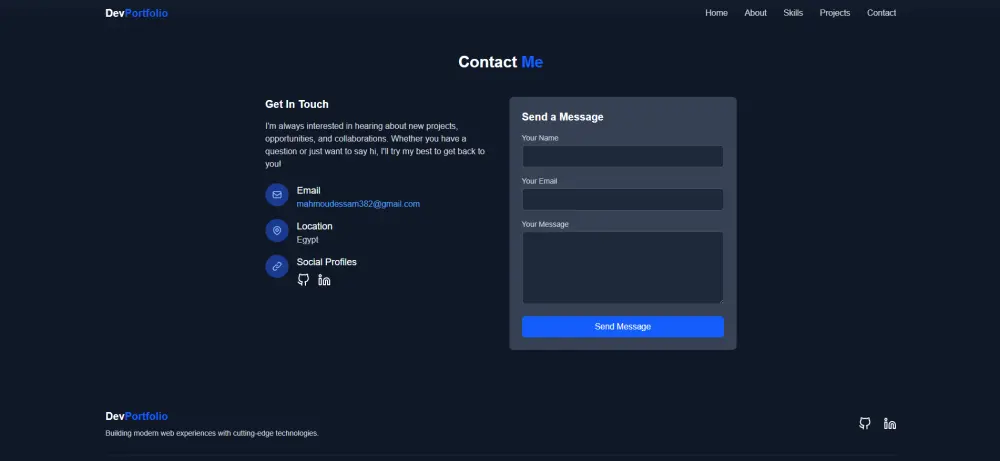Open LinkedIn icon under Social Profiles
The height and width of the screenshot is (461, 1000).
pyautogui.click(x=324, y=280)
